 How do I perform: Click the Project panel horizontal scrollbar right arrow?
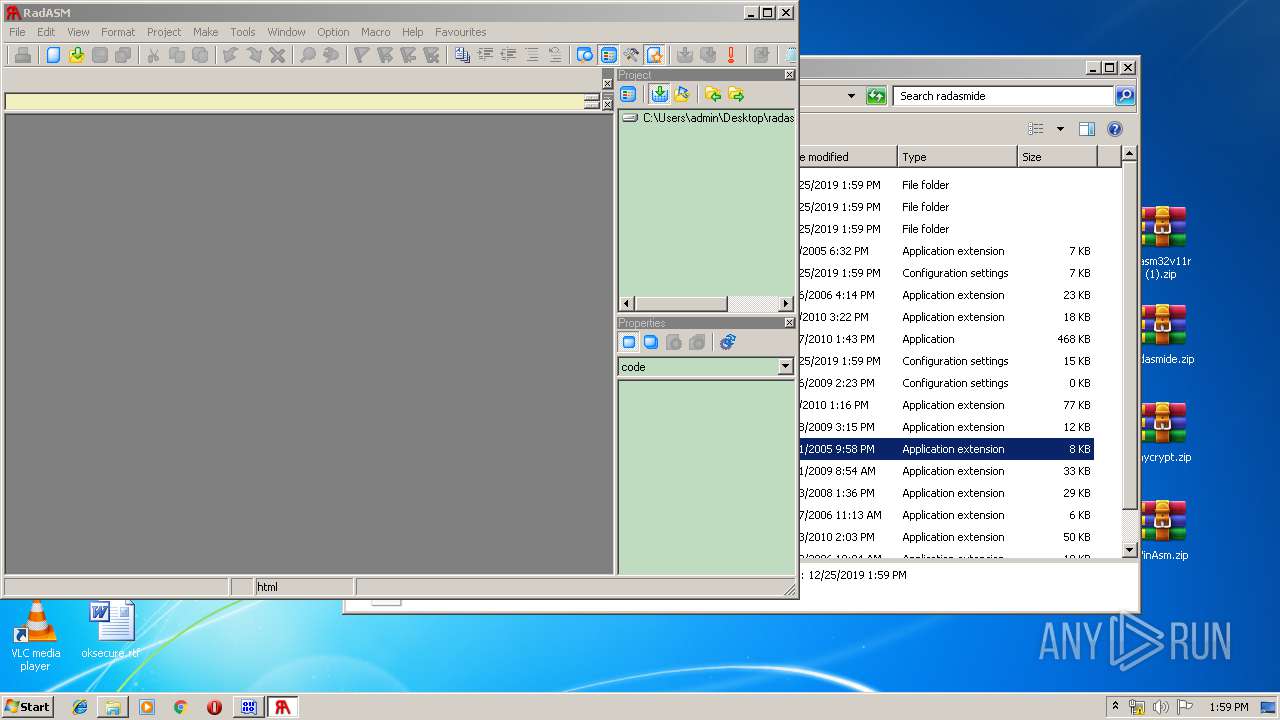click(786, 303)
